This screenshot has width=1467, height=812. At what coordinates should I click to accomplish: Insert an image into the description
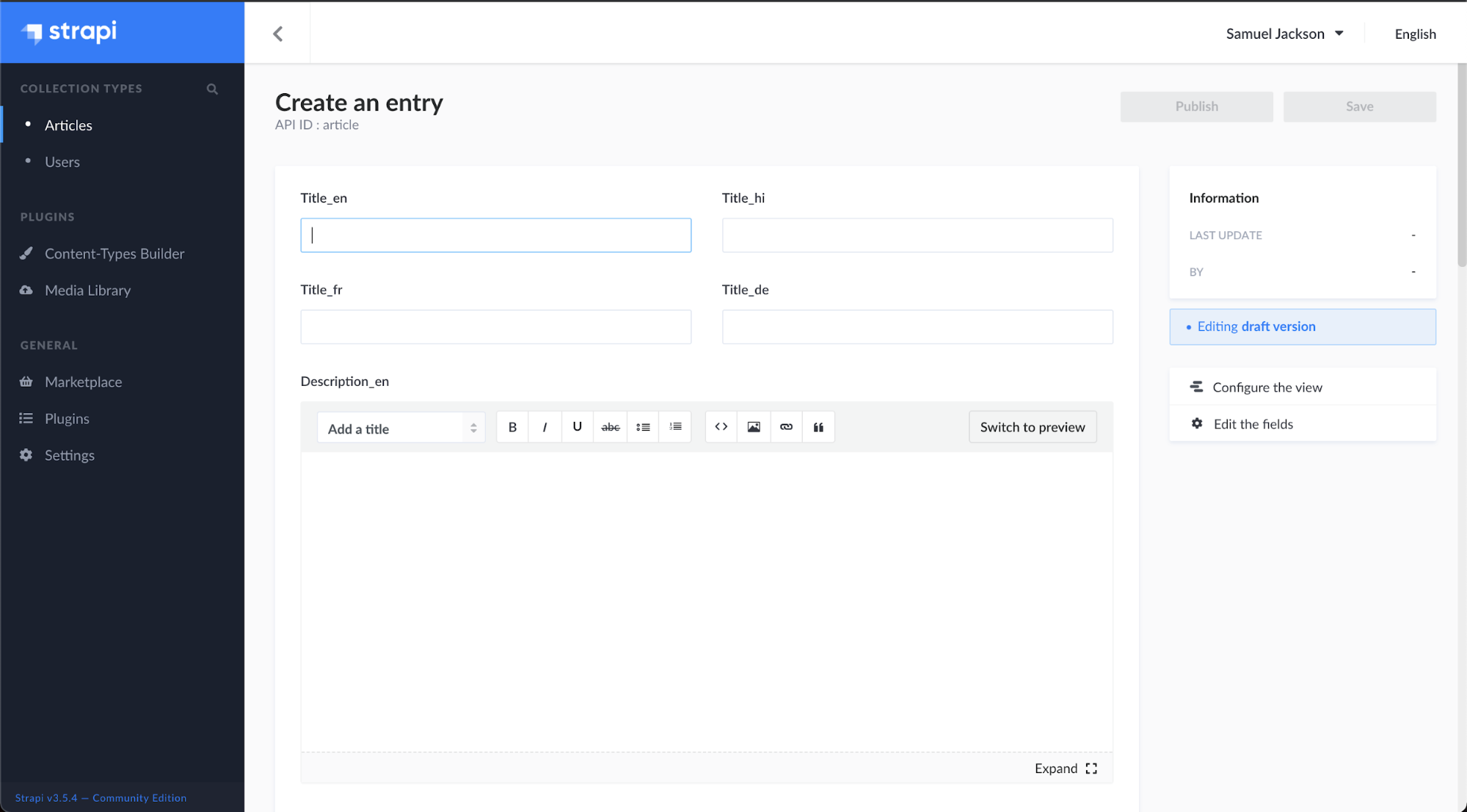(x=753, y=427)
